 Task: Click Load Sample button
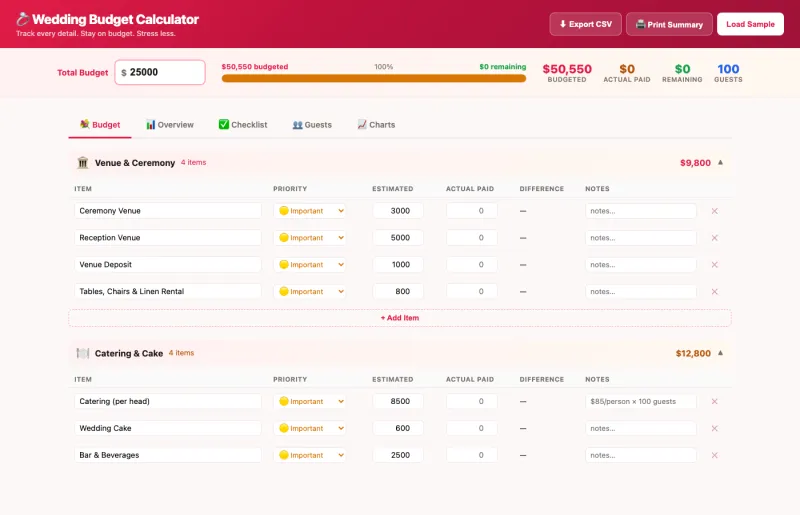750,24
